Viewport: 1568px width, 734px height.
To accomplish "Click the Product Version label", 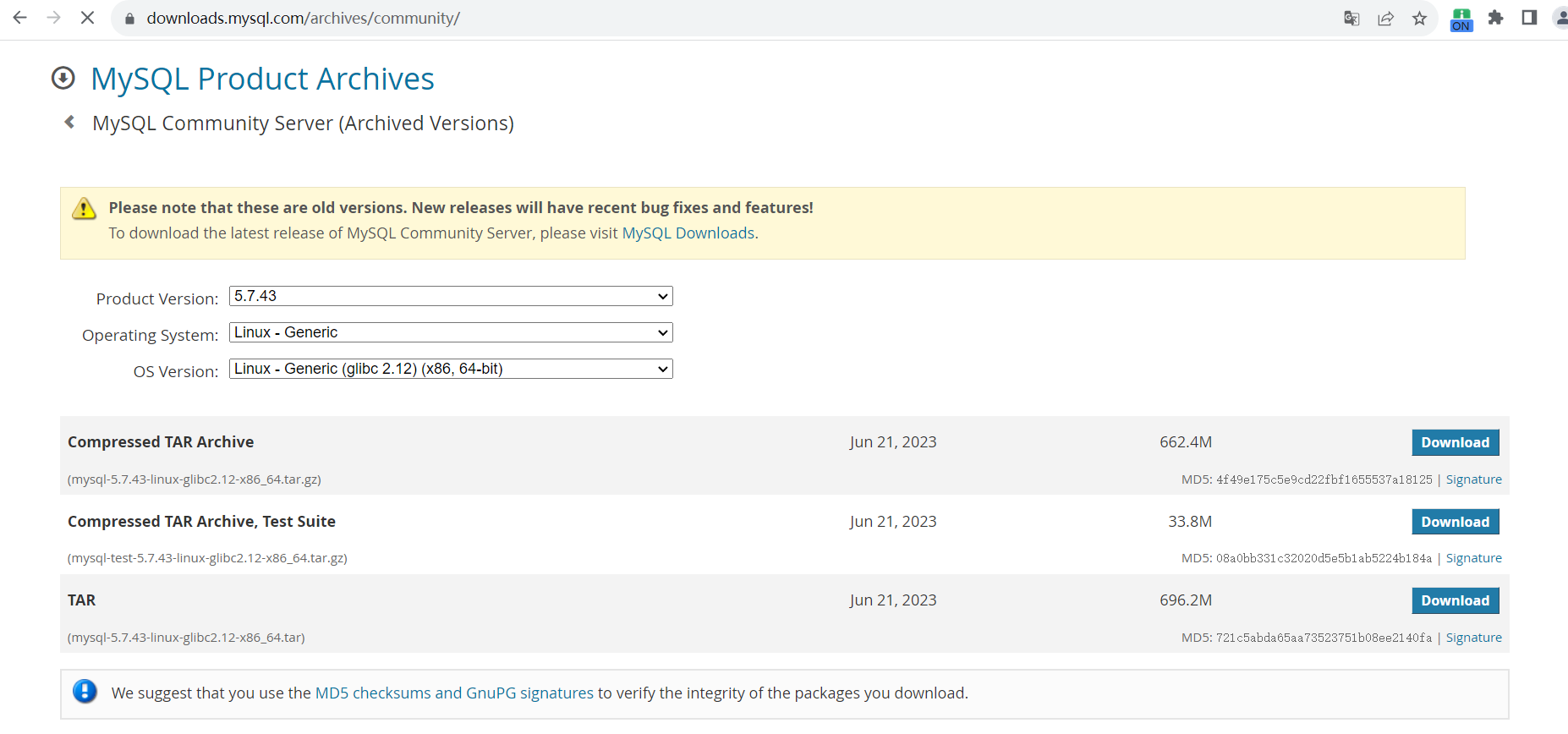I will pos(157,299).
